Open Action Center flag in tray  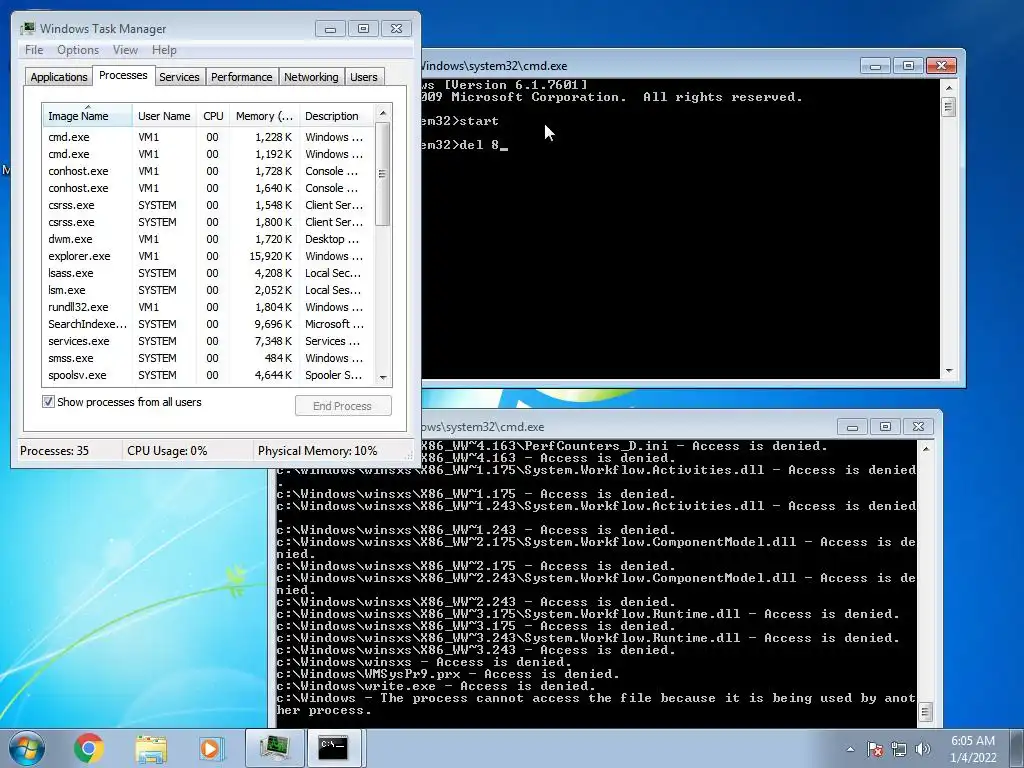click(x=875, y=749)
